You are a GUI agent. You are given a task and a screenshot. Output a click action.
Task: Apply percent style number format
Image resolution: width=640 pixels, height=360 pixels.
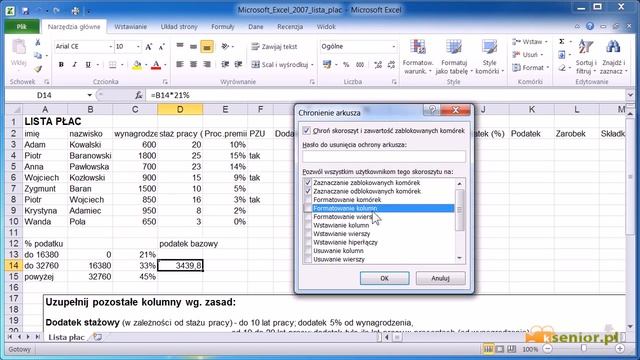[x=346, y=64]
